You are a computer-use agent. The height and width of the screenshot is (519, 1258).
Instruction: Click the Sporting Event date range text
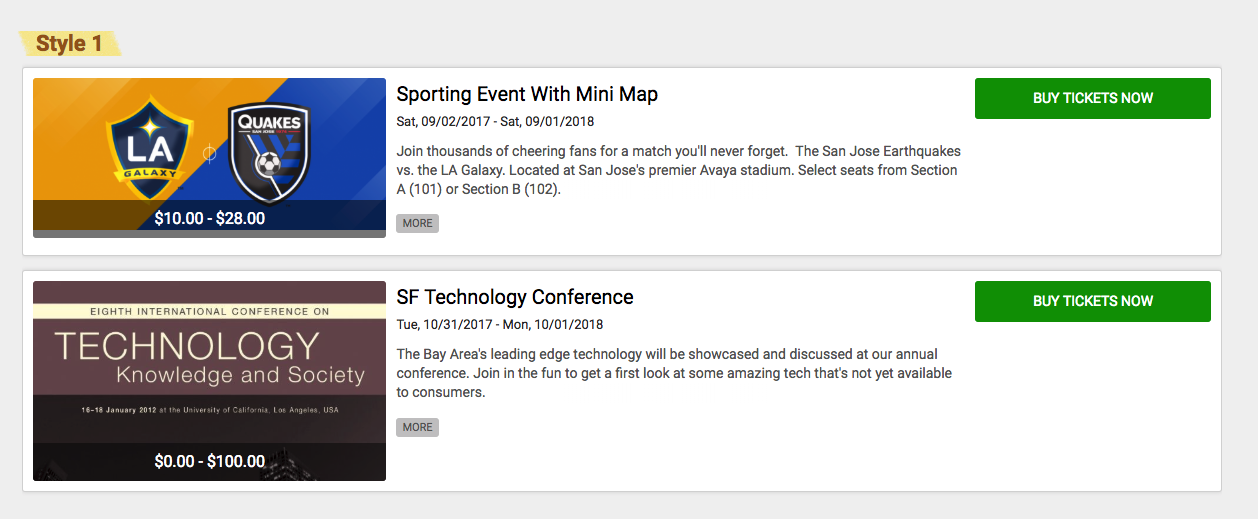[495, 121]
